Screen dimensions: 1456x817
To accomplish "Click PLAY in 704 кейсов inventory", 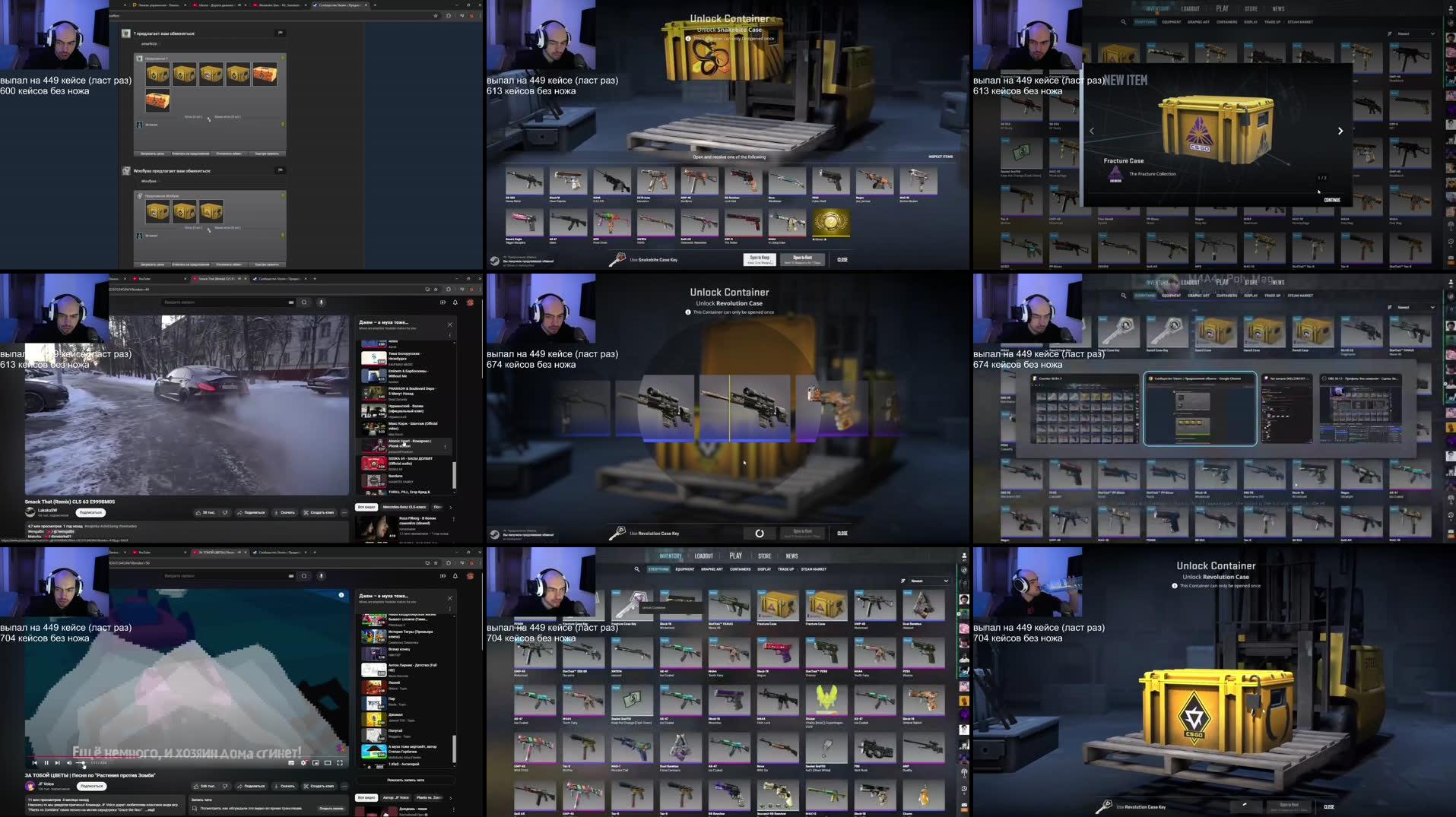I will tap(735, 556).
